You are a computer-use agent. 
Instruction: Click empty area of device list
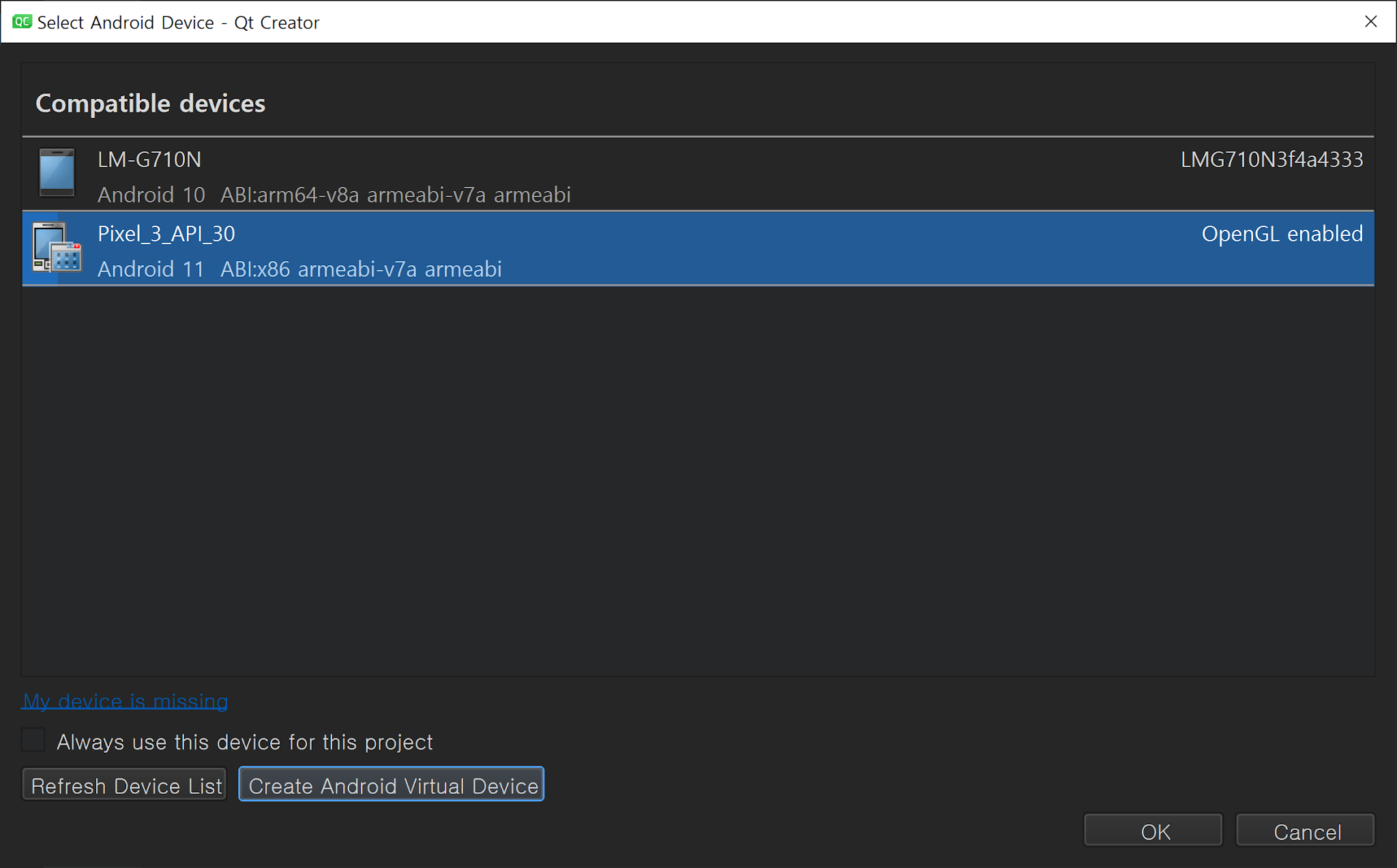pos(696,477)
